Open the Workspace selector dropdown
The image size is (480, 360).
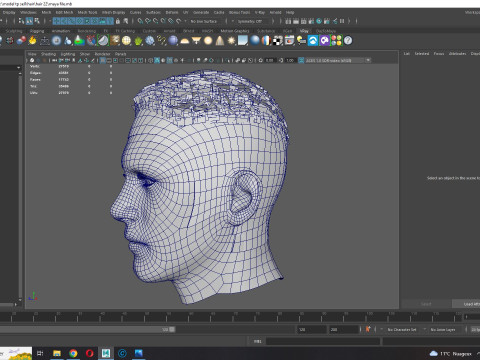(x=472, y=12)
